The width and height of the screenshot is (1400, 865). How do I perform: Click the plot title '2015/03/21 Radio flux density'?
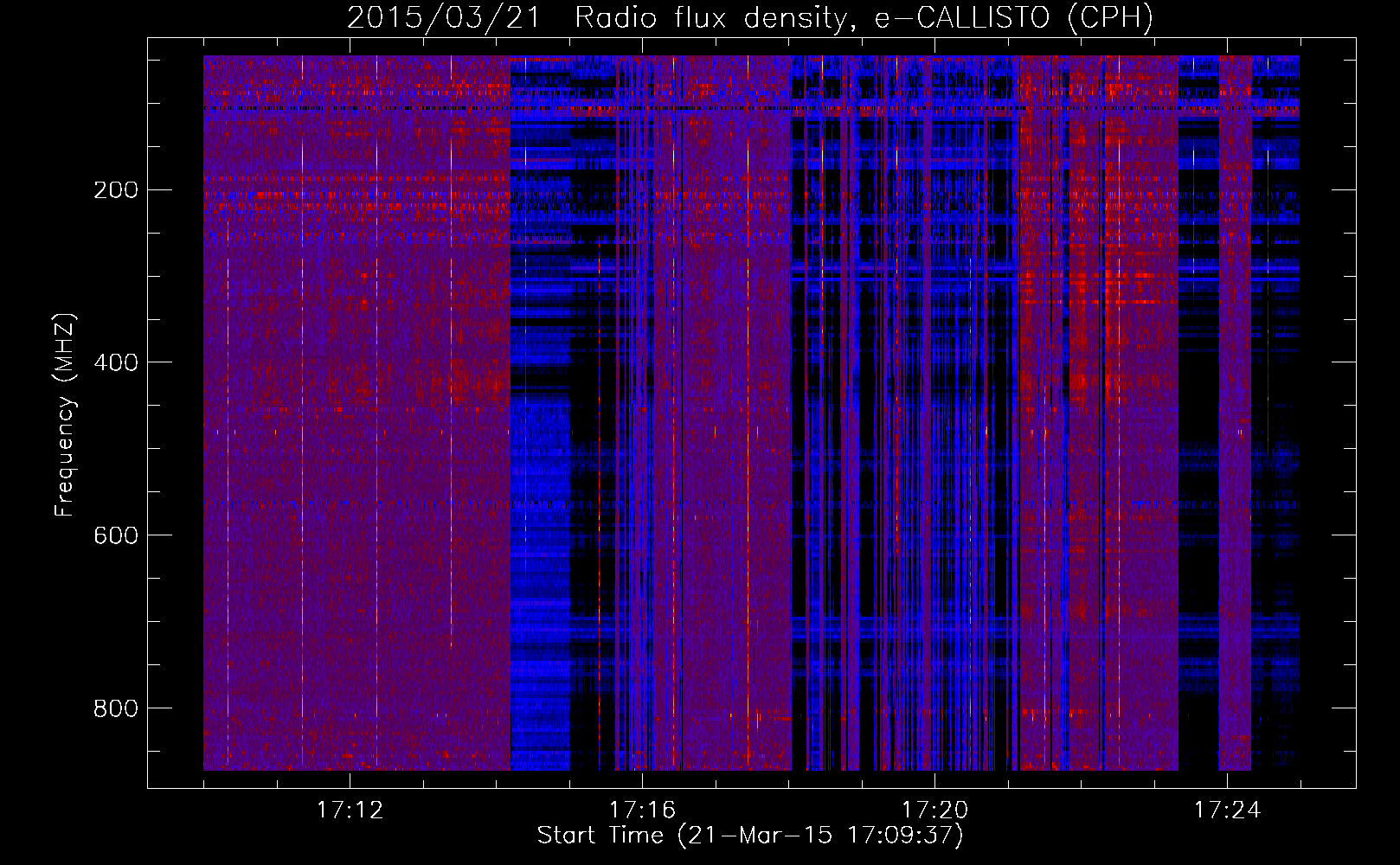click(750, 18)
